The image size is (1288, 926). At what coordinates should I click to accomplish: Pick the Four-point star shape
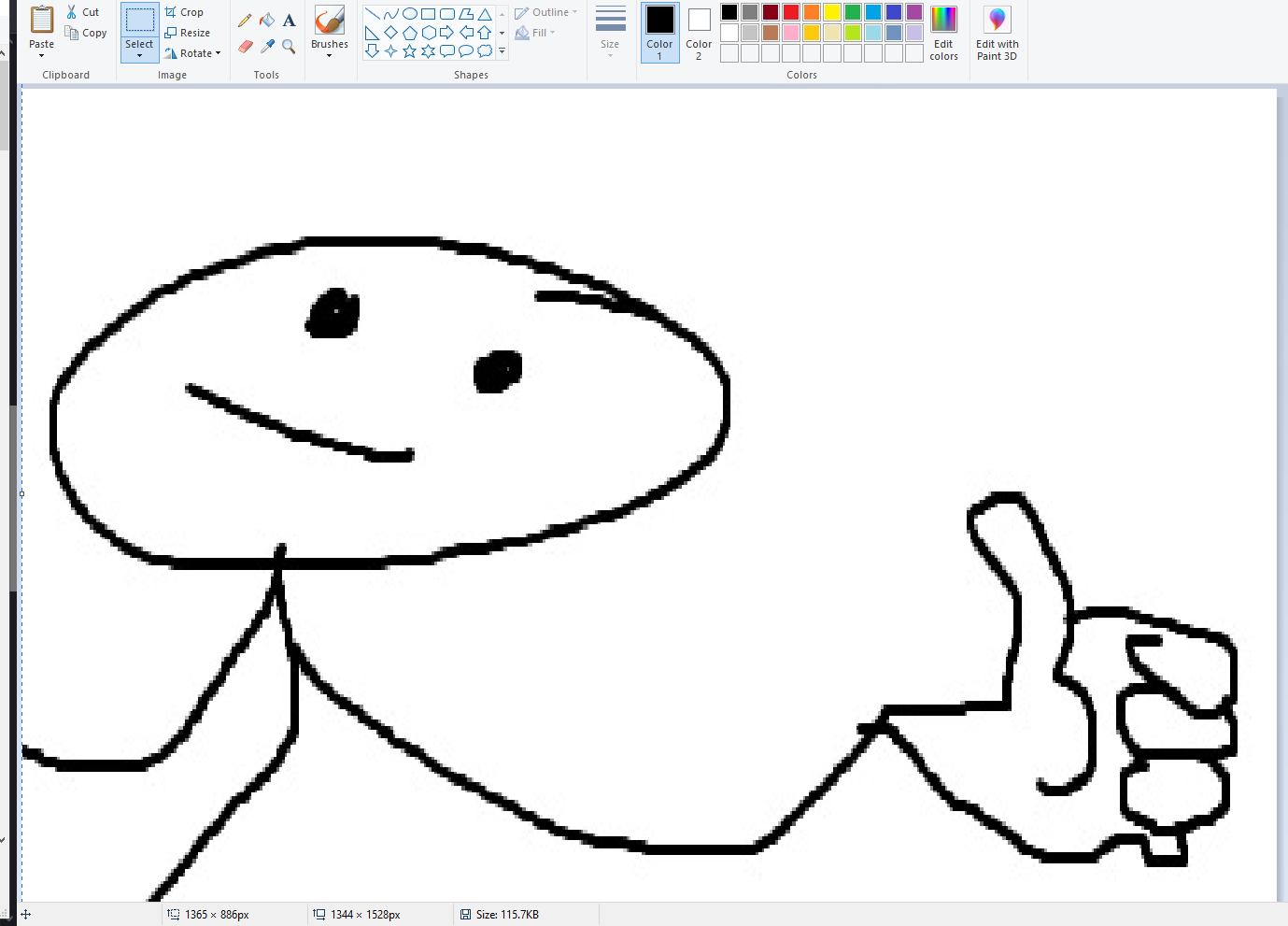391,51
